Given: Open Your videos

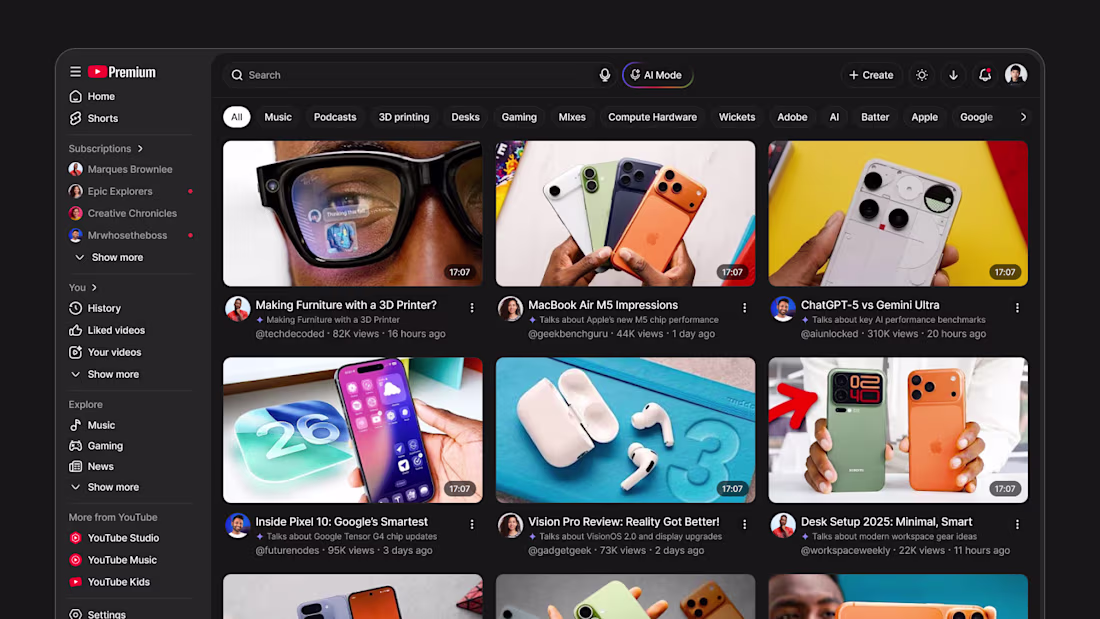Looking at the screenshot, I should (105, 352).
